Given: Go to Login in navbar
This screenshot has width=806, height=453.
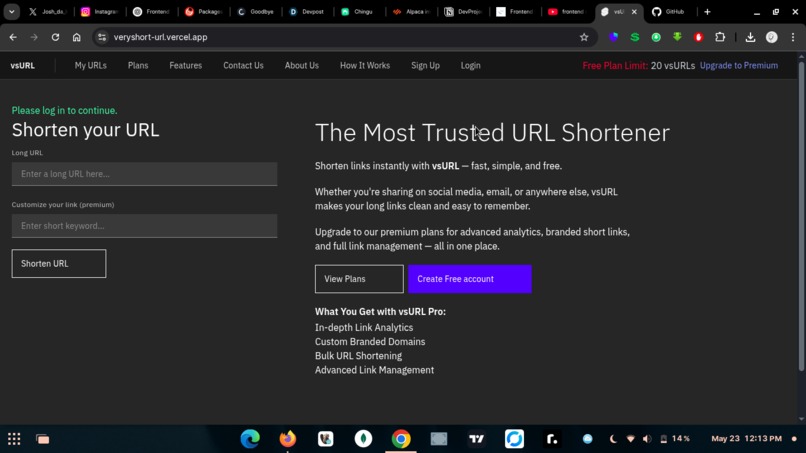Looking at the screenshot, I should pos(470,66).
